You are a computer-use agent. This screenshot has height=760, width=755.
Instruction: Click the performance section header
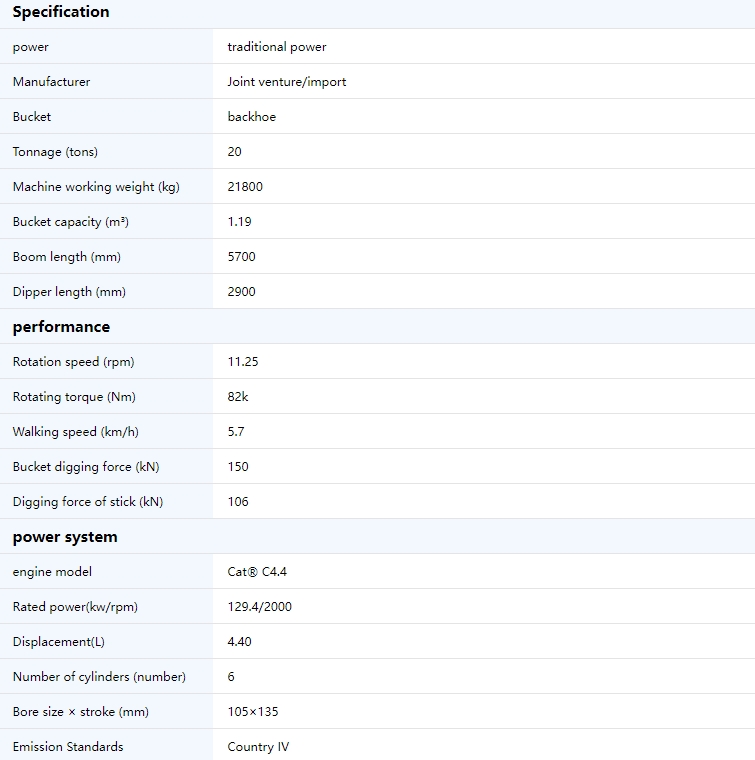pyautogui.click(x=61, y=327)
